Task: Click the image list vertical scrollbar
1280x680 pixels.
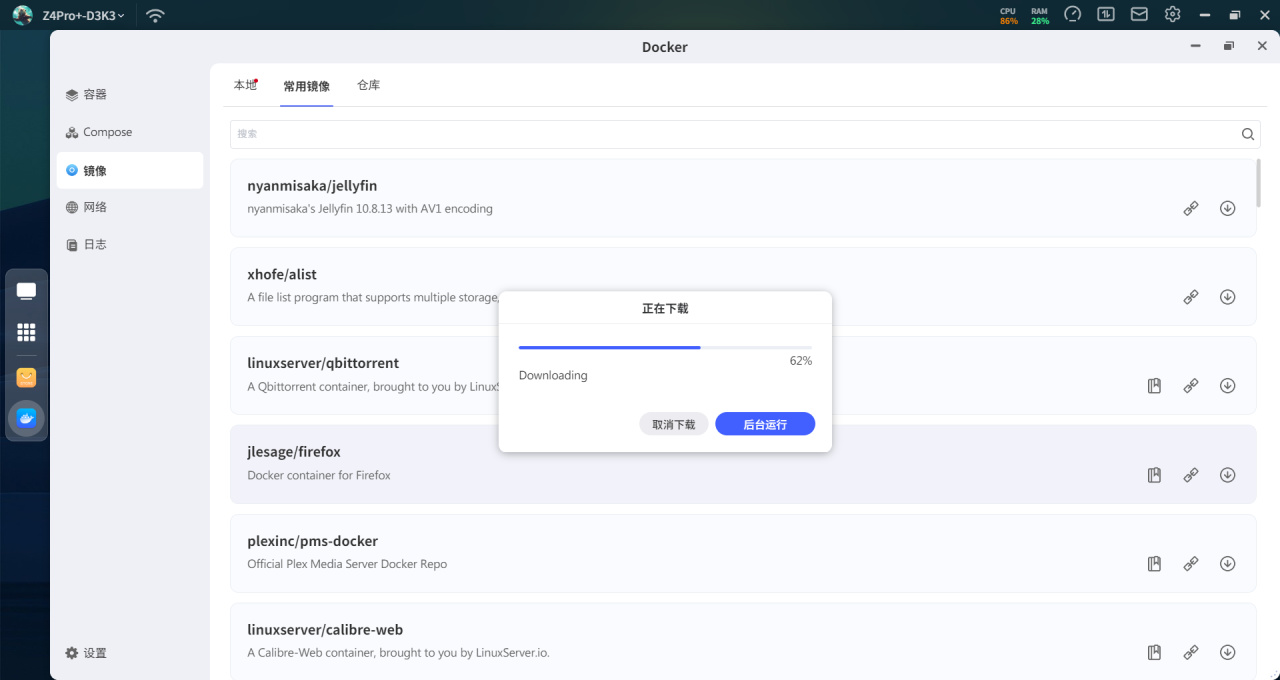Action: point(1258,183)
